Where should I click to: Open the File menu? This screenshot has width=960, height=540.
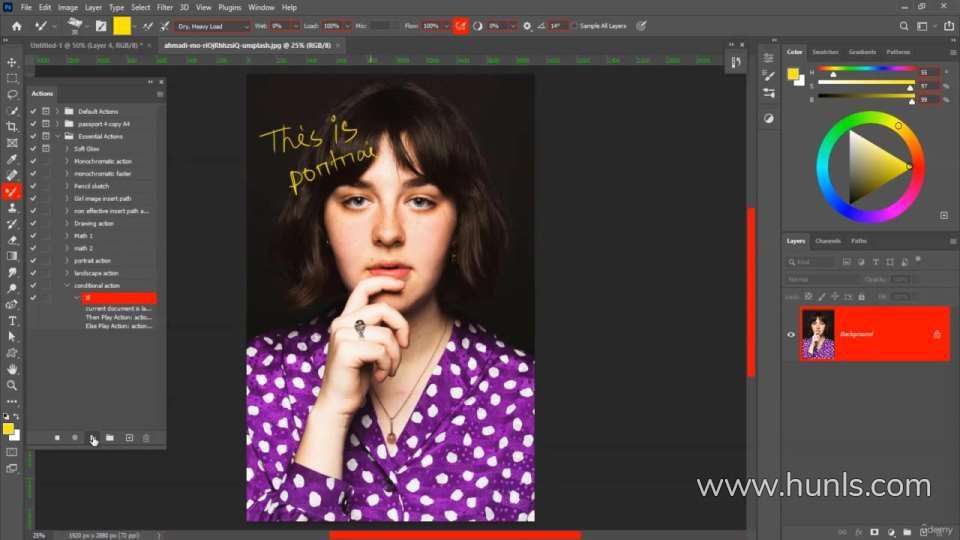click(26, 7)
